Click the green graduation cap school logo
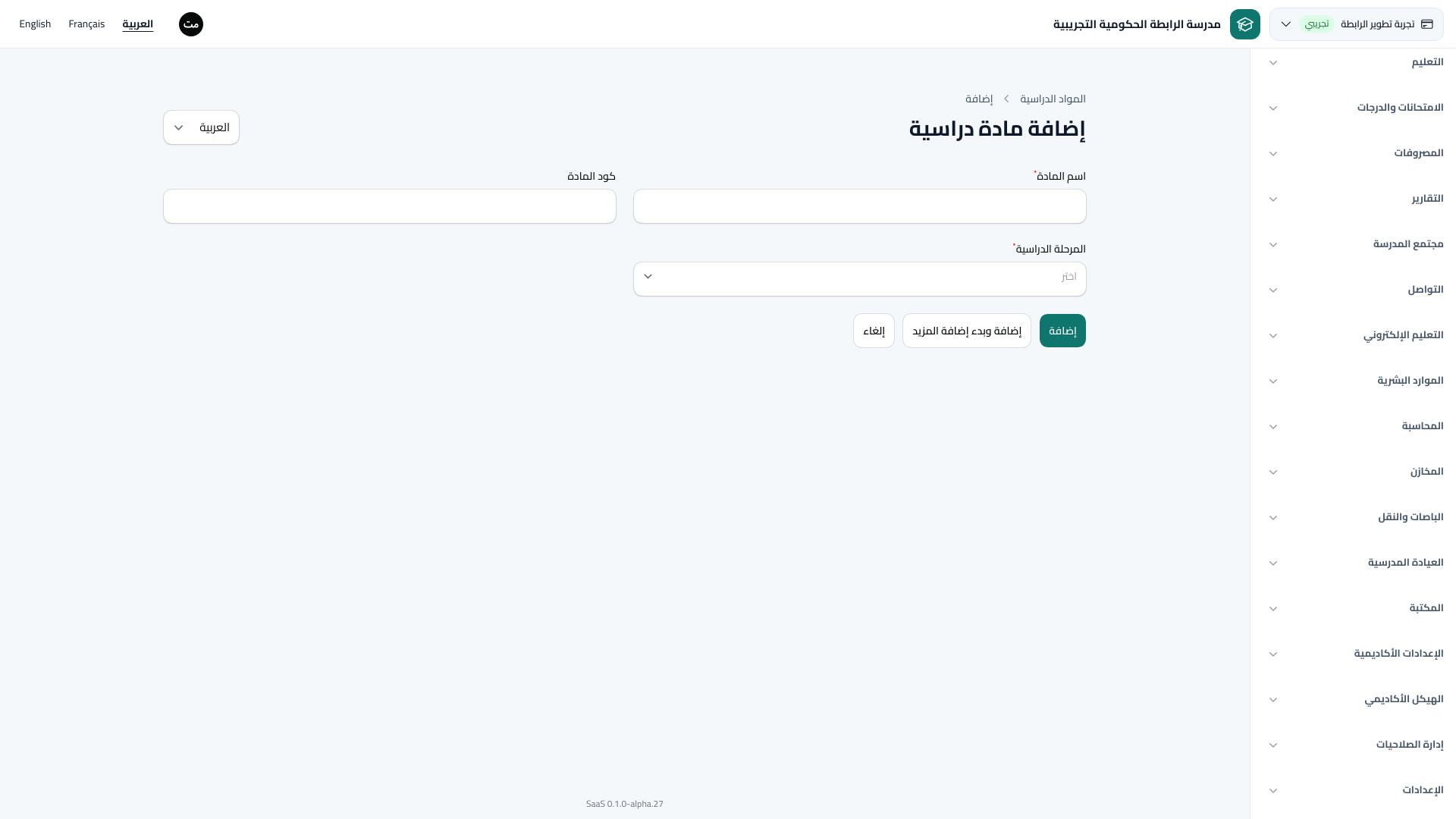1456x819 pixels. point(1244,24)
